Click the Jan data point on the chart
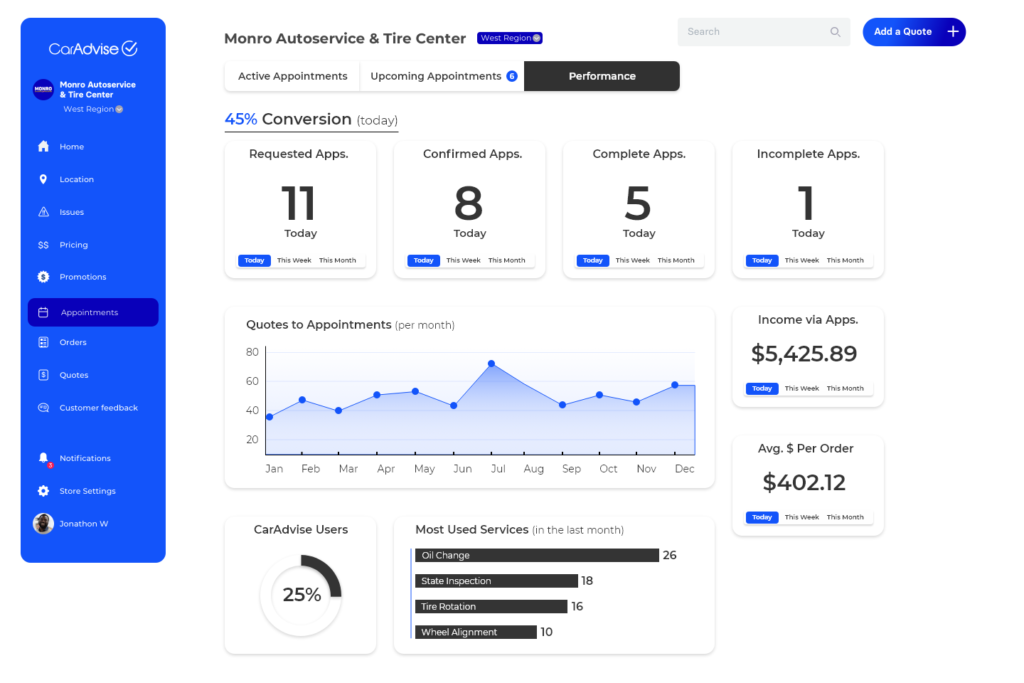 (x=270, y=417)
